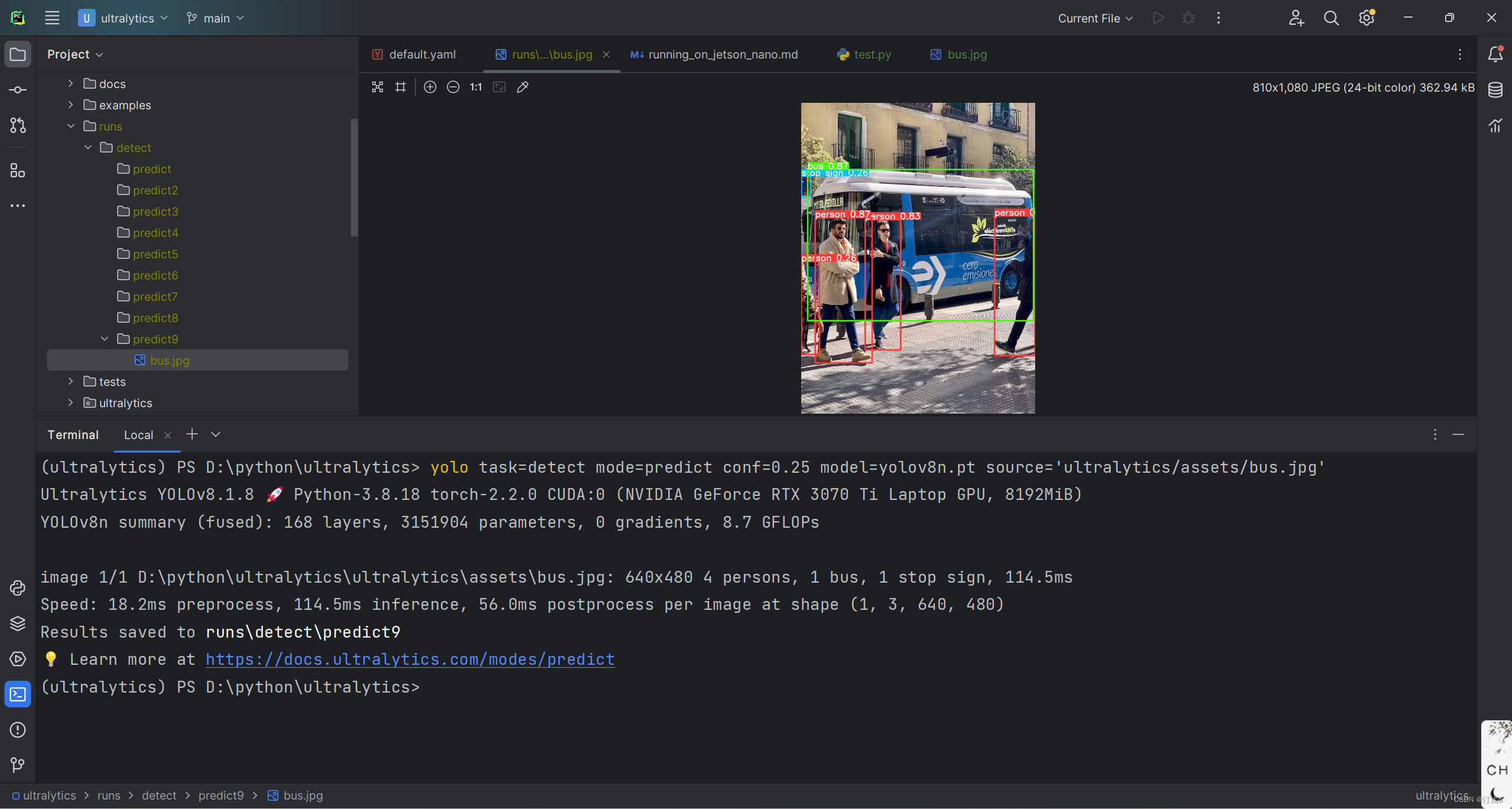
Task: Toggle the transparency chessboard for the image
Action: (378, 87)
